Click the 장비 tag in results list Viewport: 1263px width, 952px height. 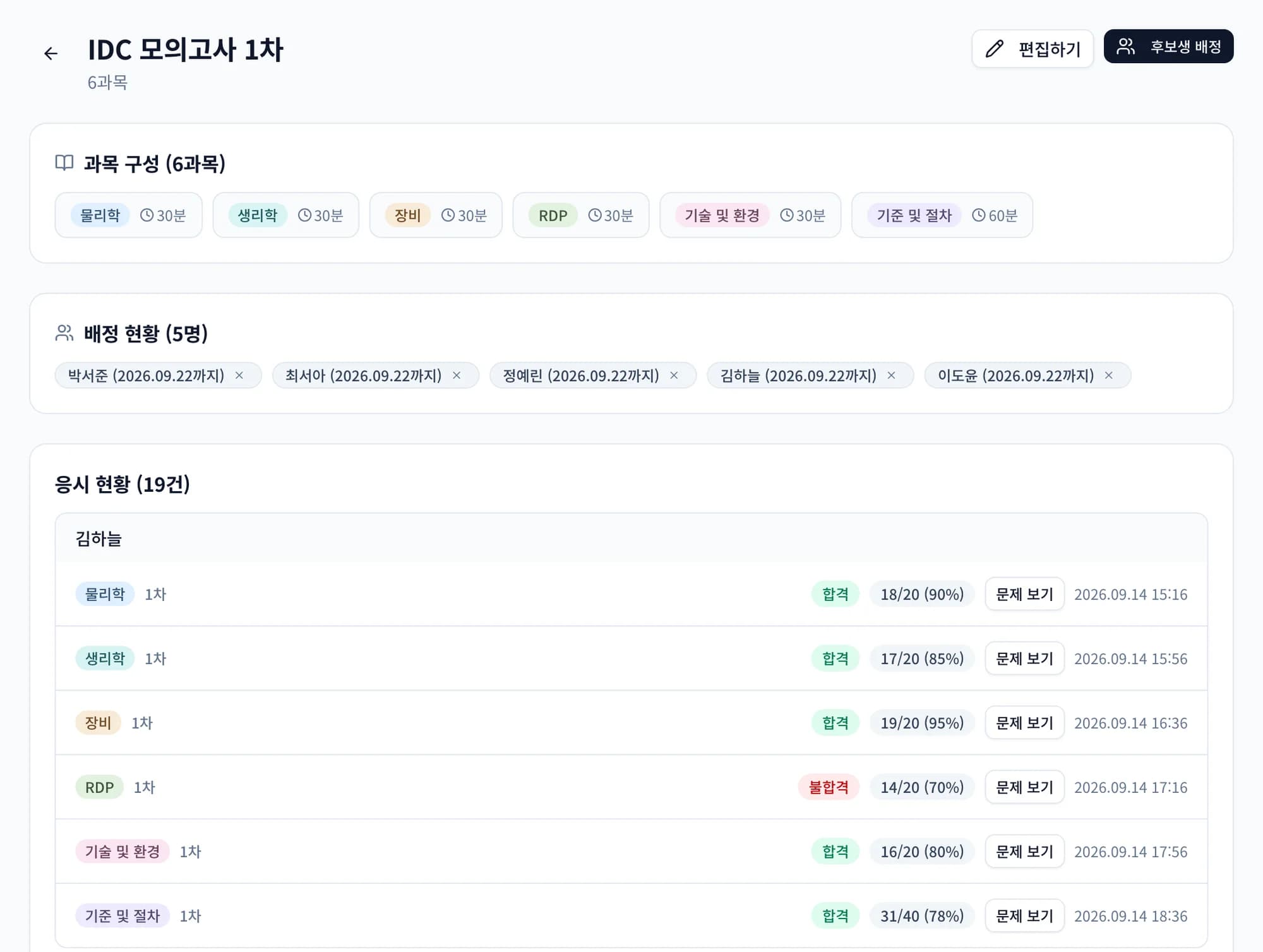(98, 723)
